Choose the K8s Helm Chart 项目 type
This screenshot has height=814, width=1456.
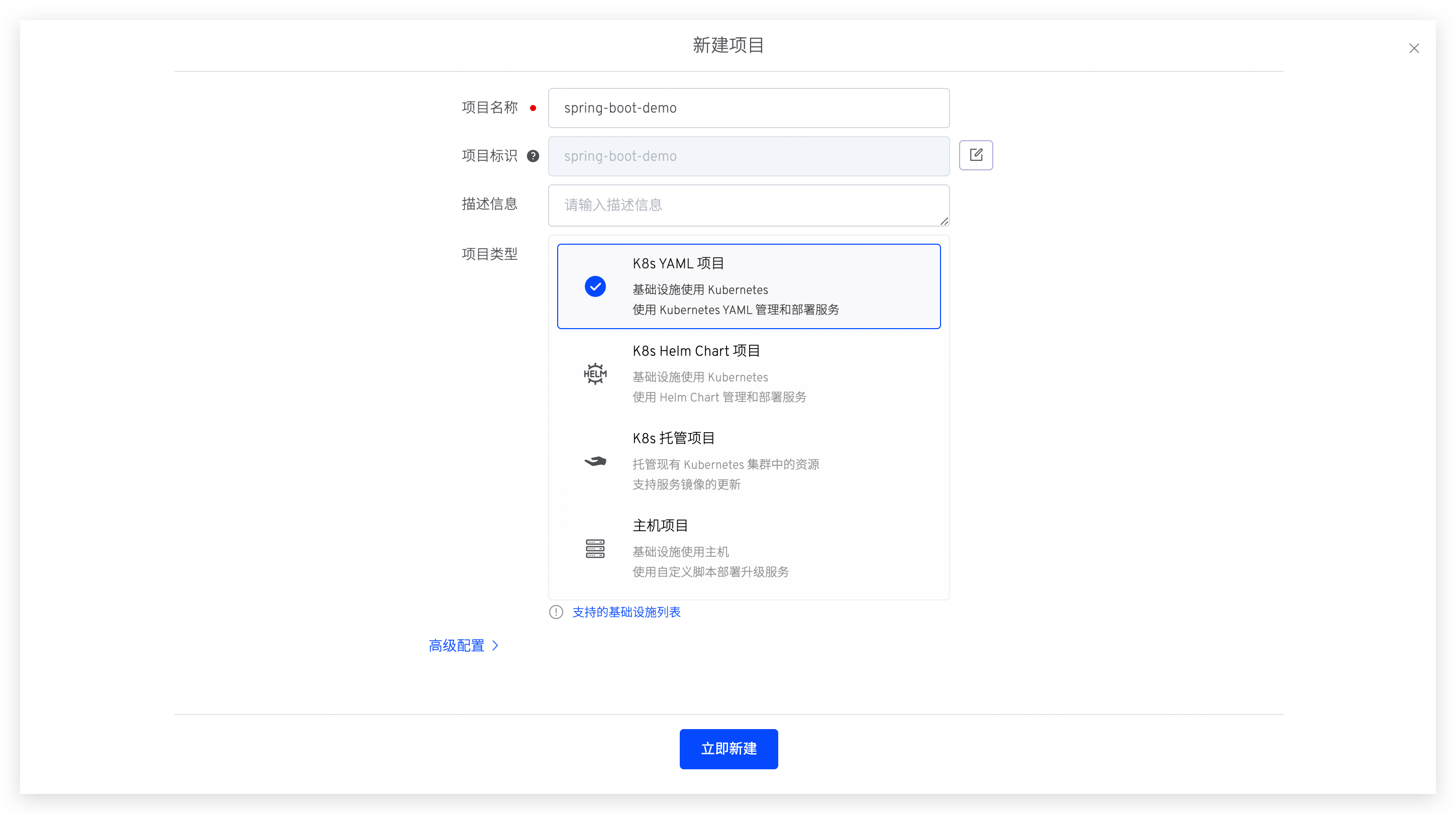coord(749,374)
